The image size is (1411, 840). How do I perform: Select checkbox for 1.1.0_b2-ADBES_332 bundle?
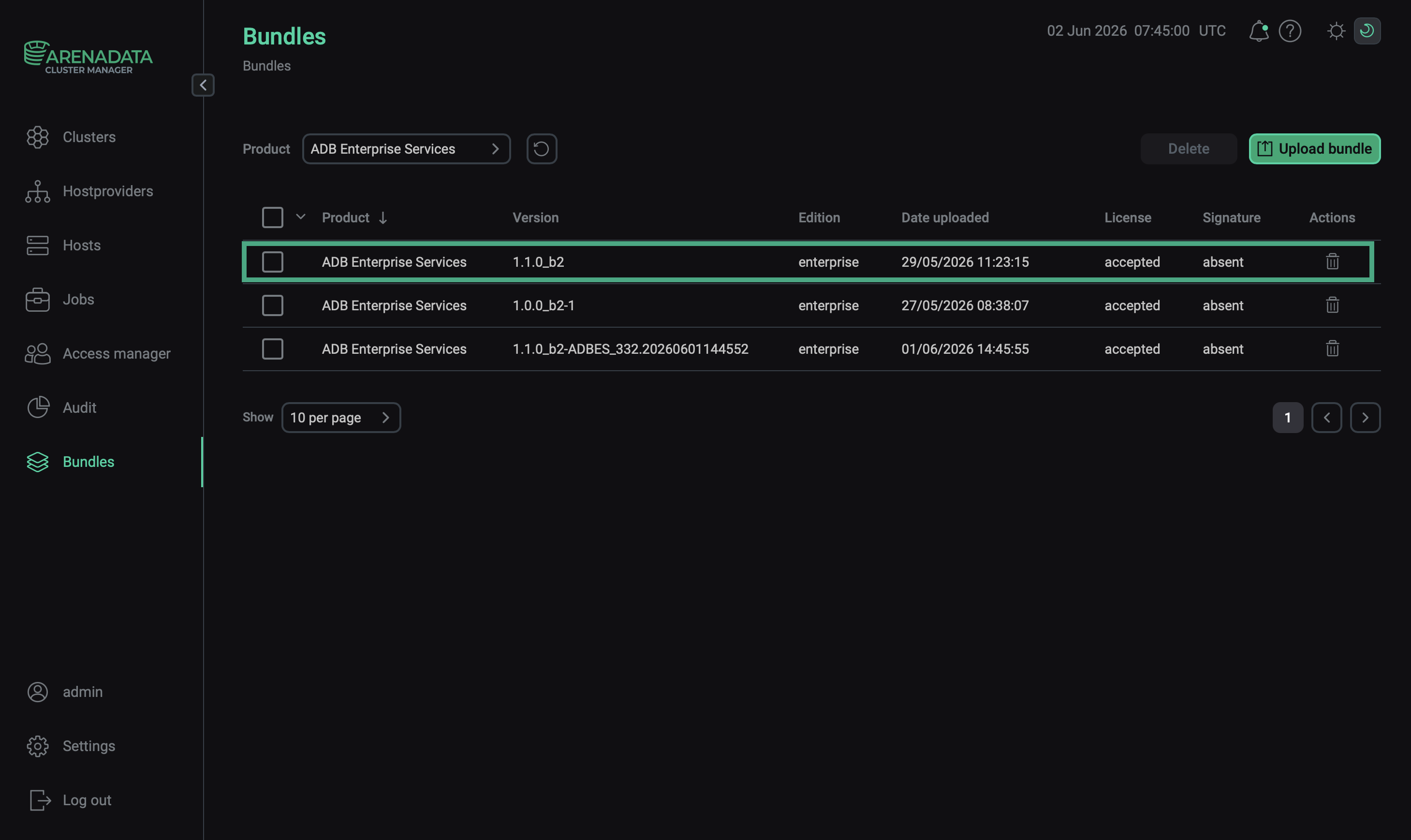click(x=272, y=348)
